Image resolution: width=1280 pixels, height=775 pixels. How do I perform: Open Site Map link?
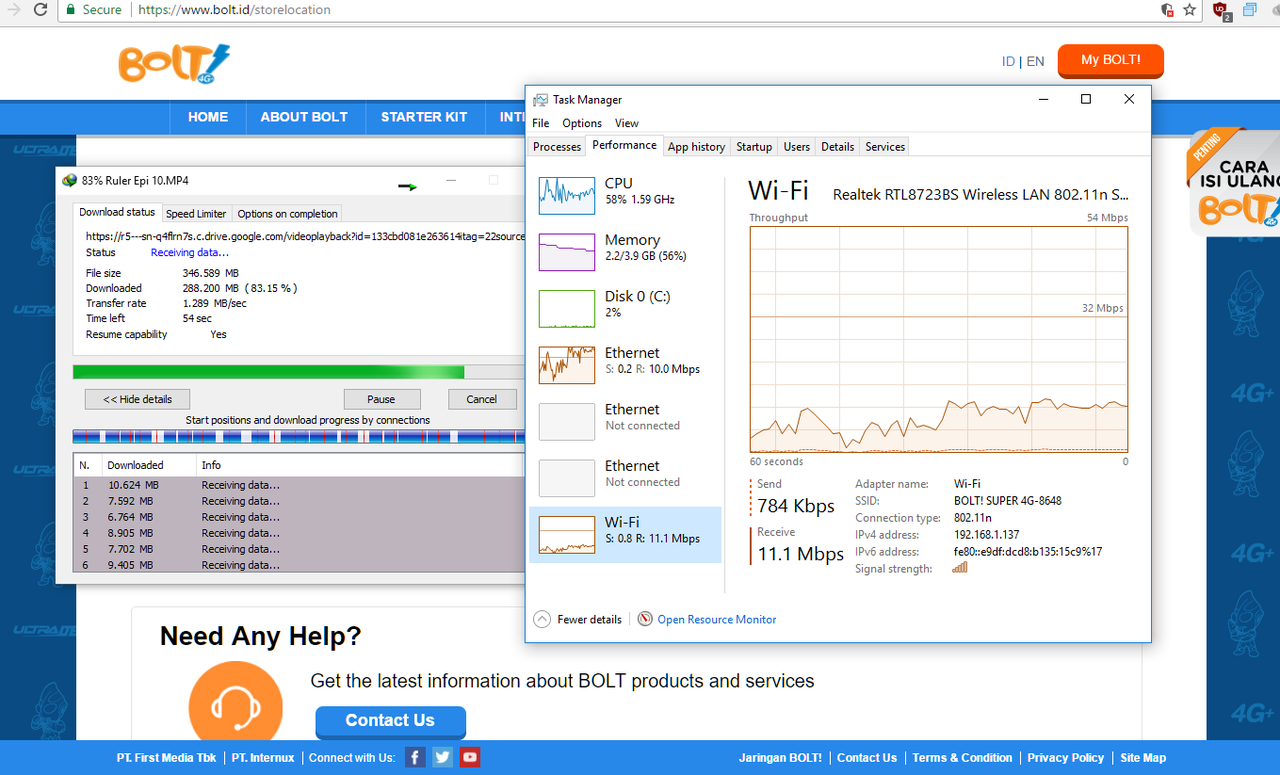[x=1143, y=758]
